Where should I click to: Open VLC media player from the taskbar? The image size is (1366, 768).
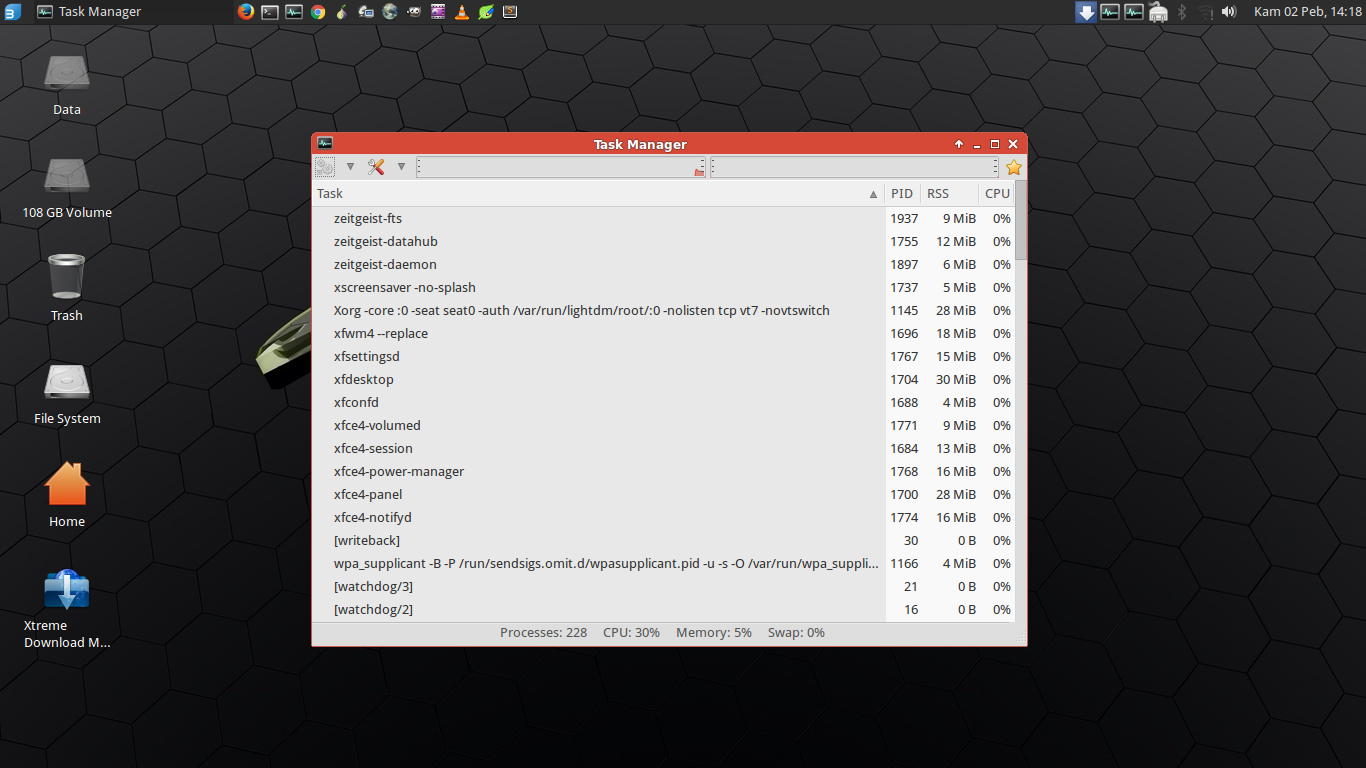pyautogui.click(x=461, y=11)
